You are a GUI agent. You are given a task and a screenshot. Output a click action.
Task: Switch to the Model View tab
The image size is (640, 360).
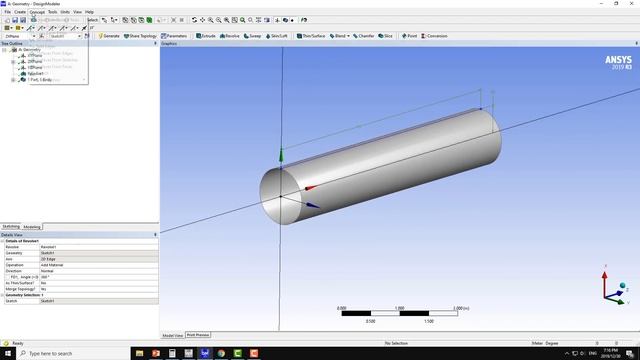tap(173, 336)
